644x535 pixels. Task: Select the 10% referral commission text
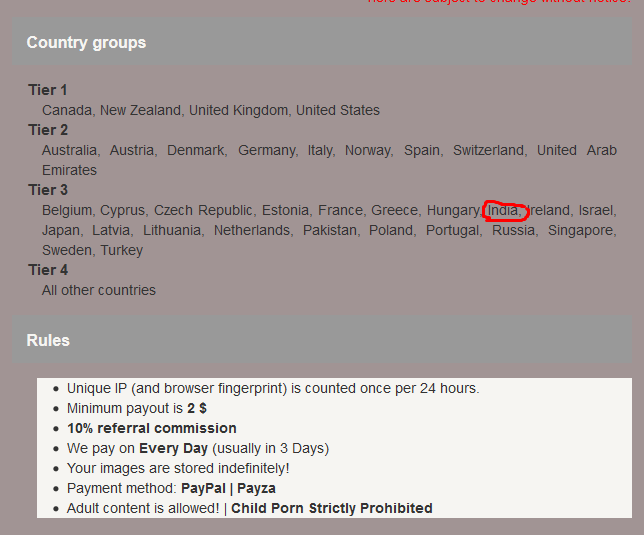(x=152, y=428)
